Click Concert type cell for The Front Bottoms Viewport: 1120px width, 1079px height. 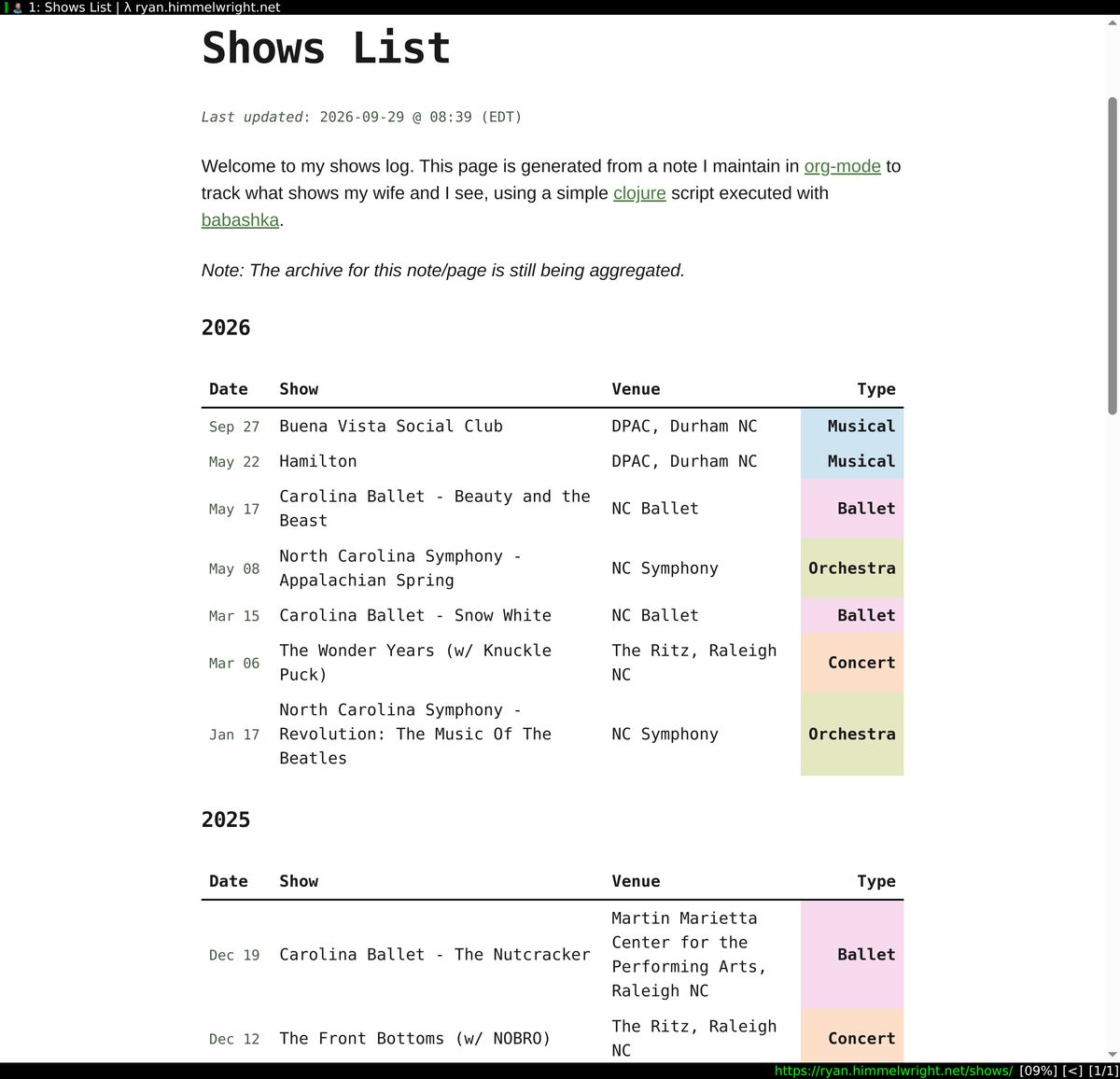click(x=852, y=1038)
